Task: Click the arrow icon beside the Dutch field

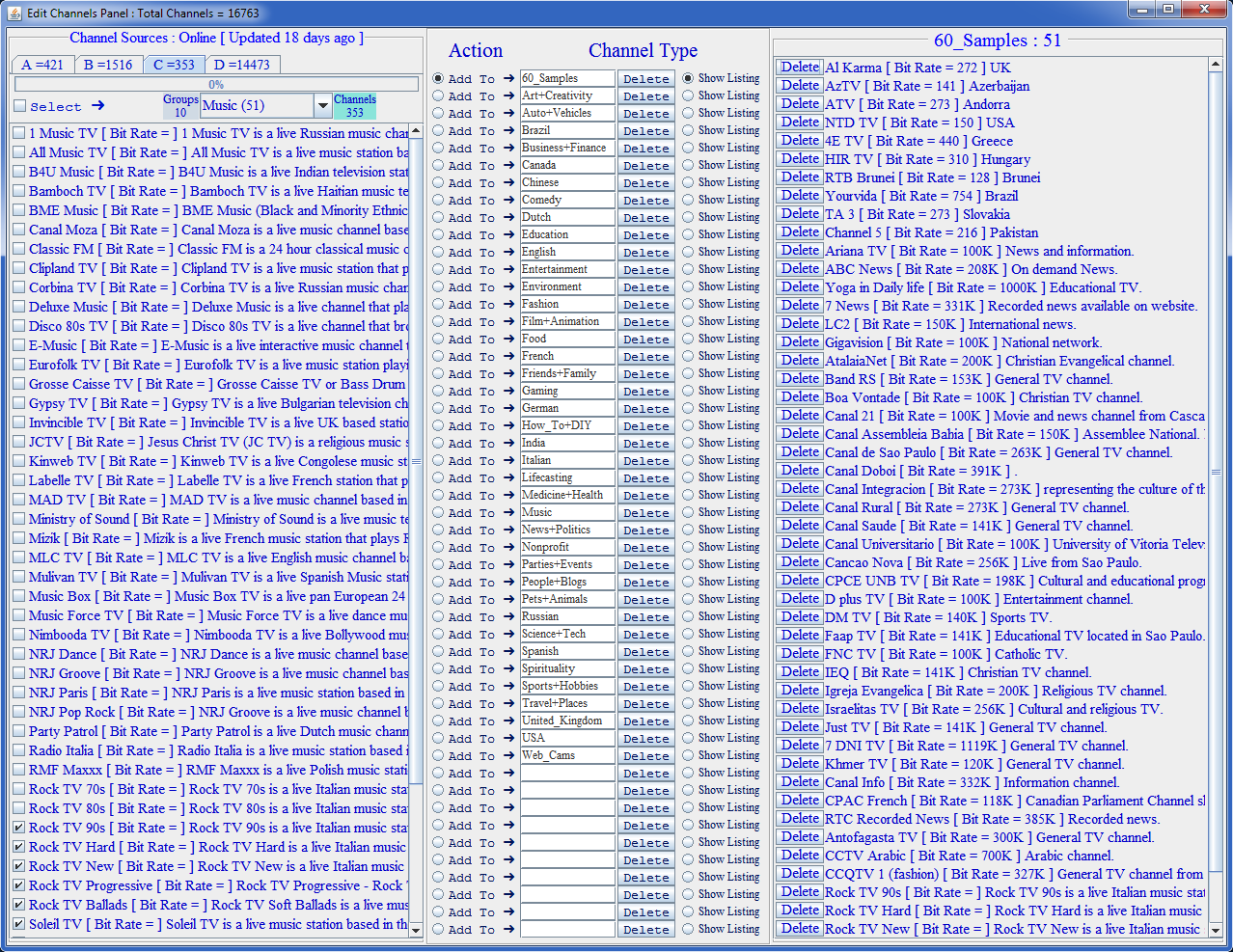Action: pyautogui.click(x=508, y=217)
